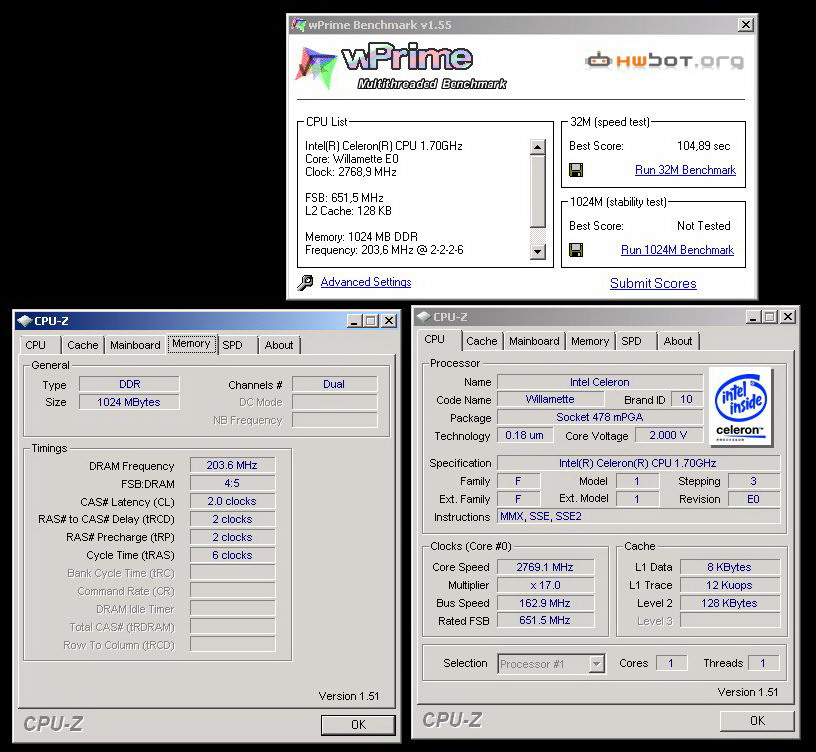Click the save icon for 32M score
Viewport: 816px width, 752px height.
click(x=576, y=170)
